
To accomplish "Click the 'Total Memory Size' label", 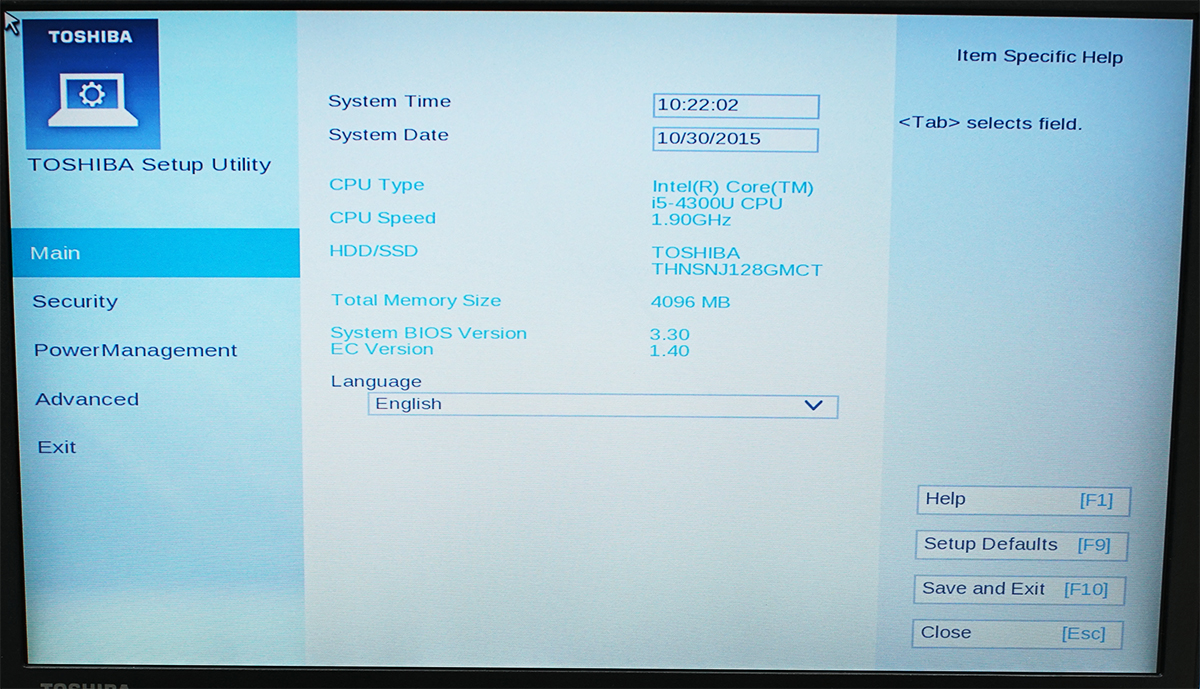I will tap(416, 300).
